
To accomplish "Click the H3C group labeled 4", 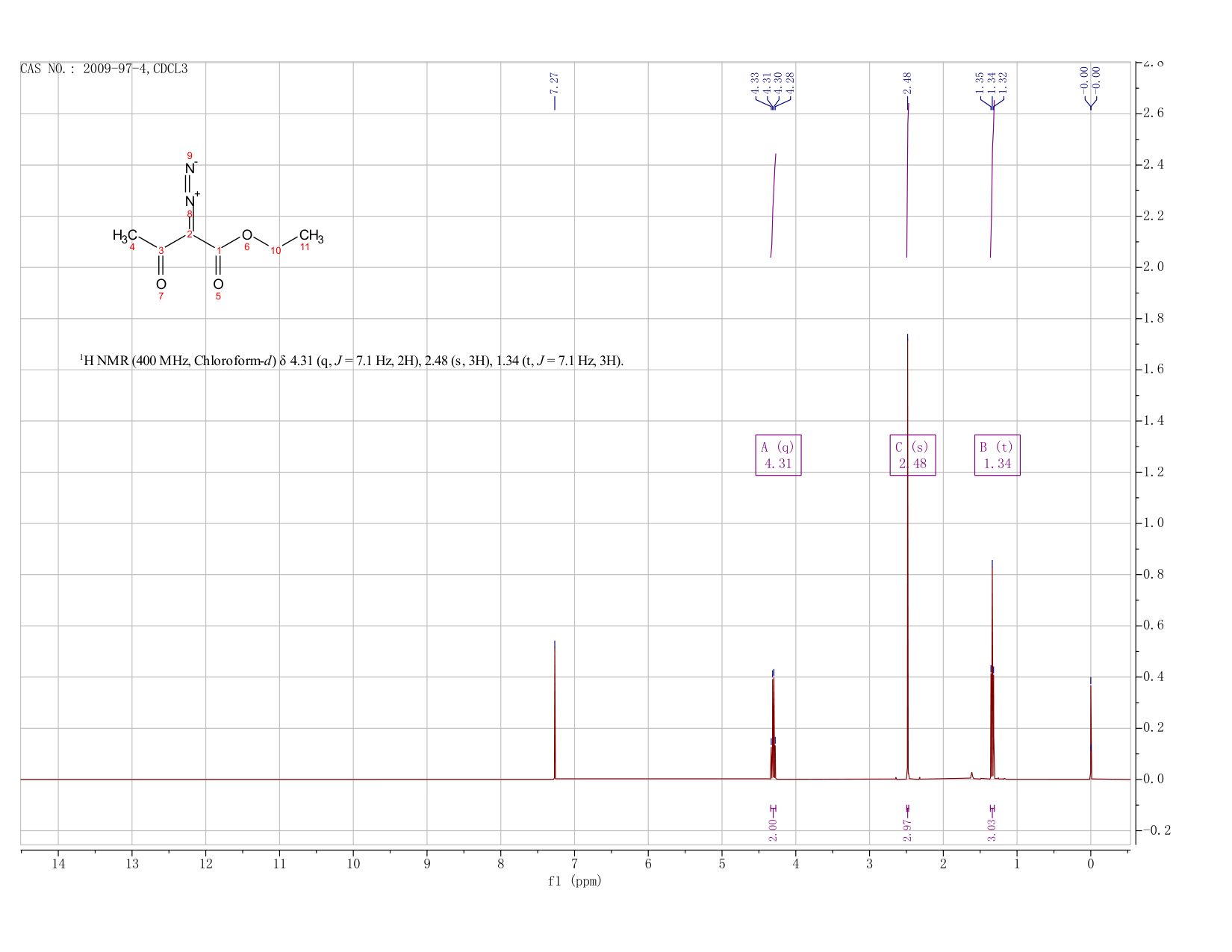I will pyautogui.click(x=125, y=236).
